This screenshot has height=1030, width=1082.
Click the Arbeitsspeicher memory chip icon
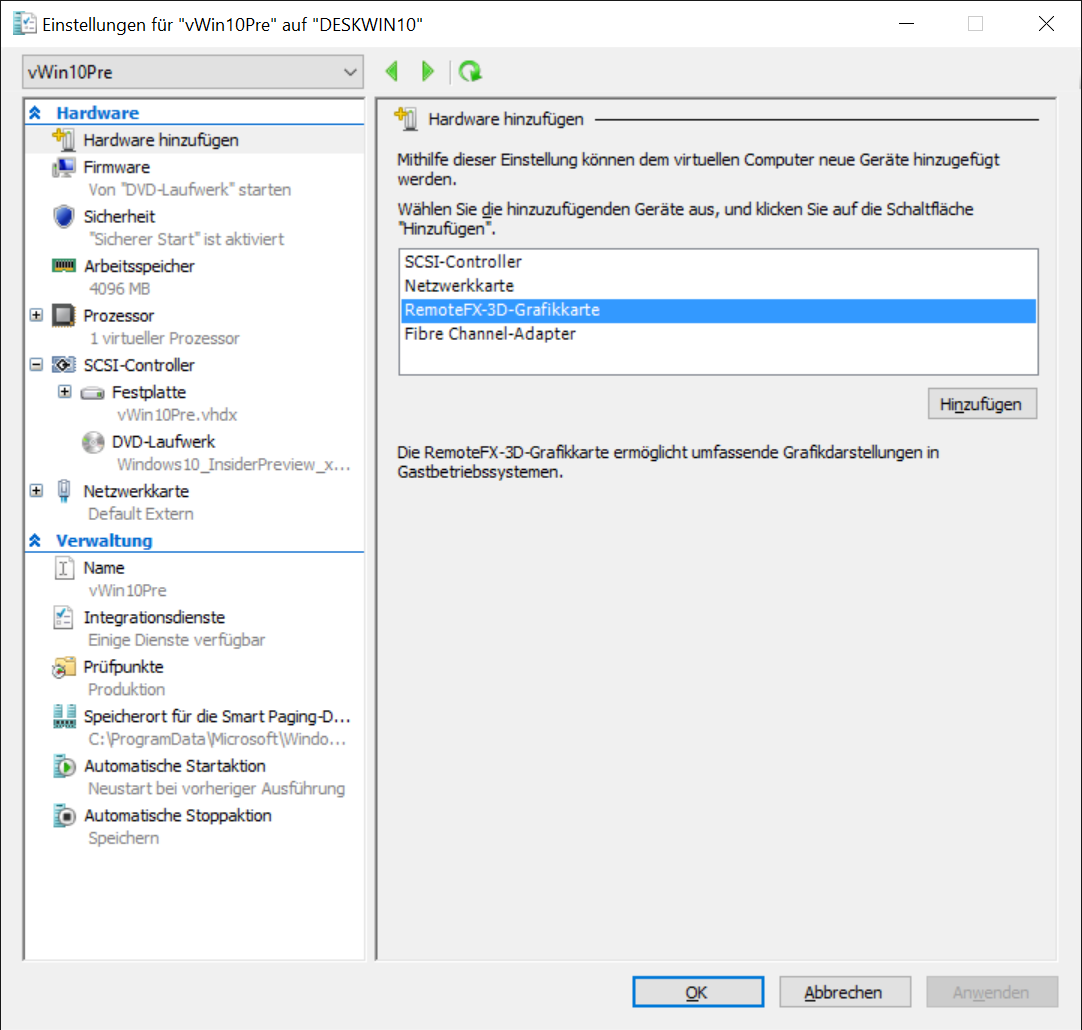coord(63,266)
